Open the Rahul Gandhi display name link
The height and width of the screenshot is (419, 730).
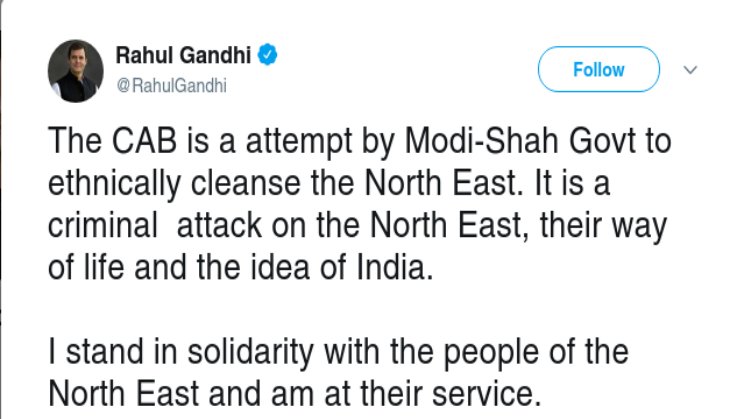pos(183,55)
